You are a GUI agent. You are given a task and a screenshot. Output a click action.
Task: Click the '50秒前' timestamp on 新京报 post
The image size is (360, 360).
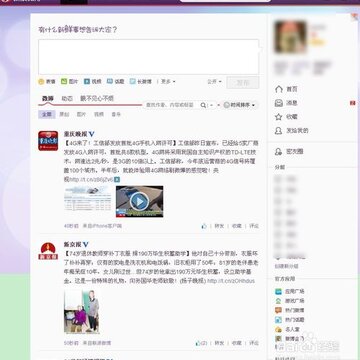(71, 343)
